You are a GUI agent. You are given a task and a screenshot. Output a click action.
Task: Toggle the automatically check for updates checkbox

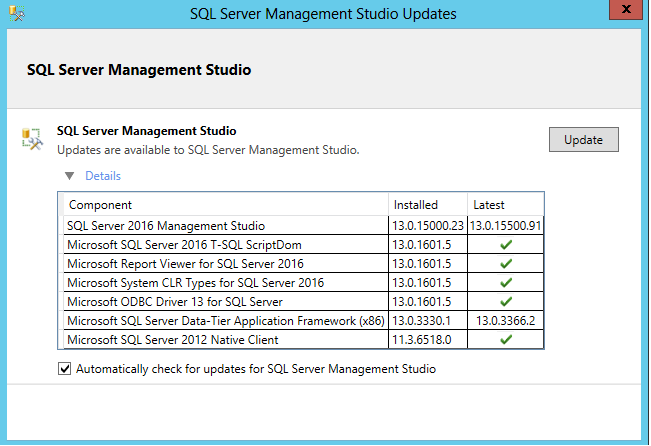click(x=65, y=369)
